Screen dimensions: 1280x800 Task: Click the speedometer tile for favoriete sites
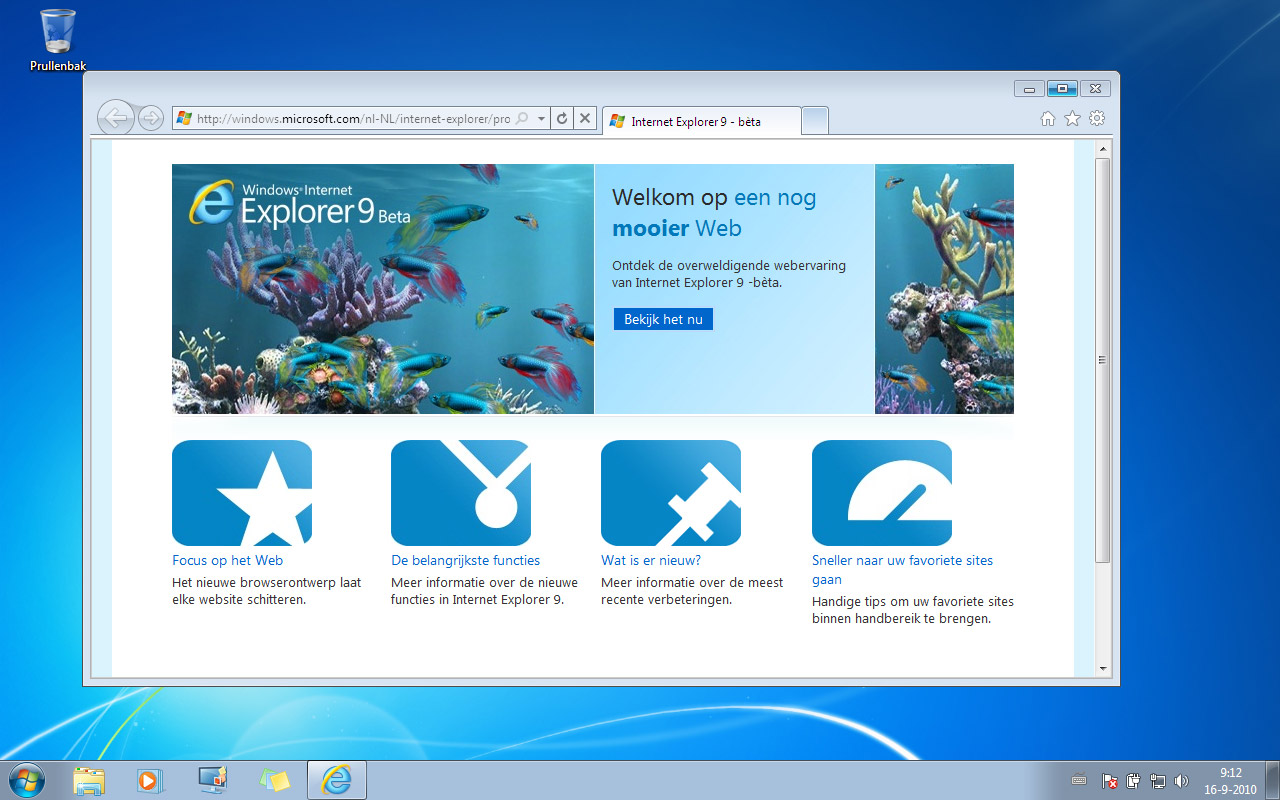pos(882,493)
